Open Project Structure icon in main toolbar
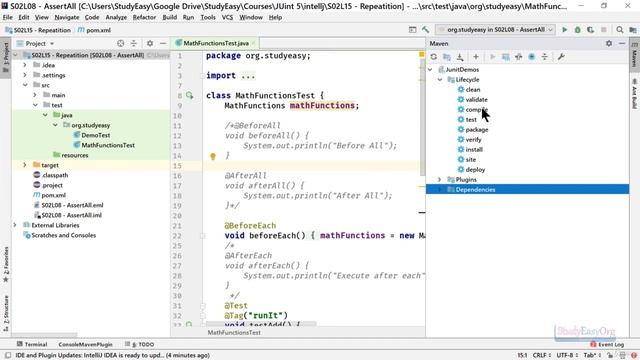 click(x=633, y=30)
